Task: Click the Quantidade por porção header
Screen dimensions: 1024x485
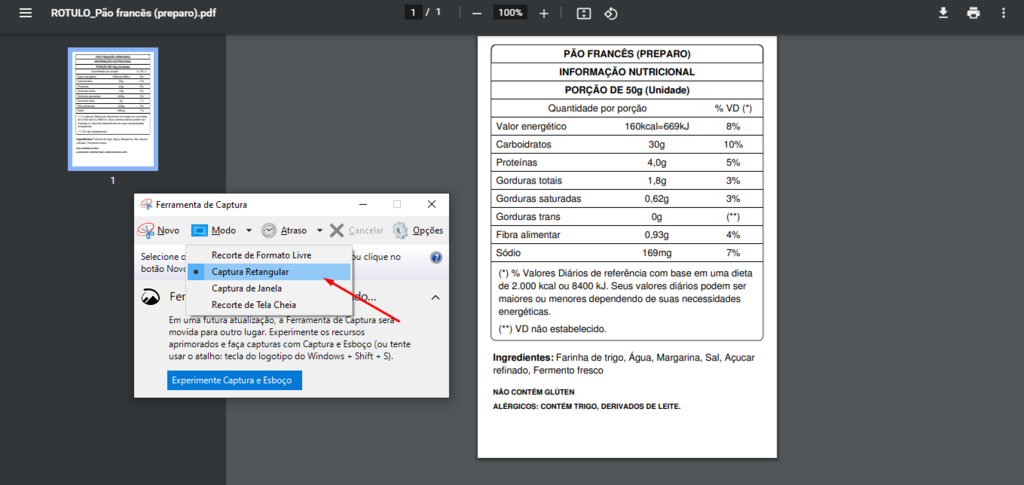Action: pyautogui.click(x=597, y=108)
